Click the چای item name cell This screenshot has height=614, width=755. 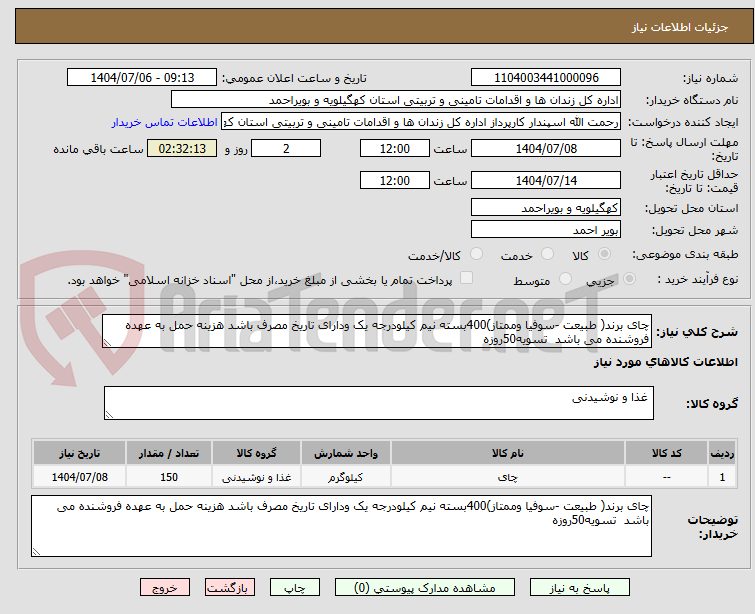click(508, 477)
